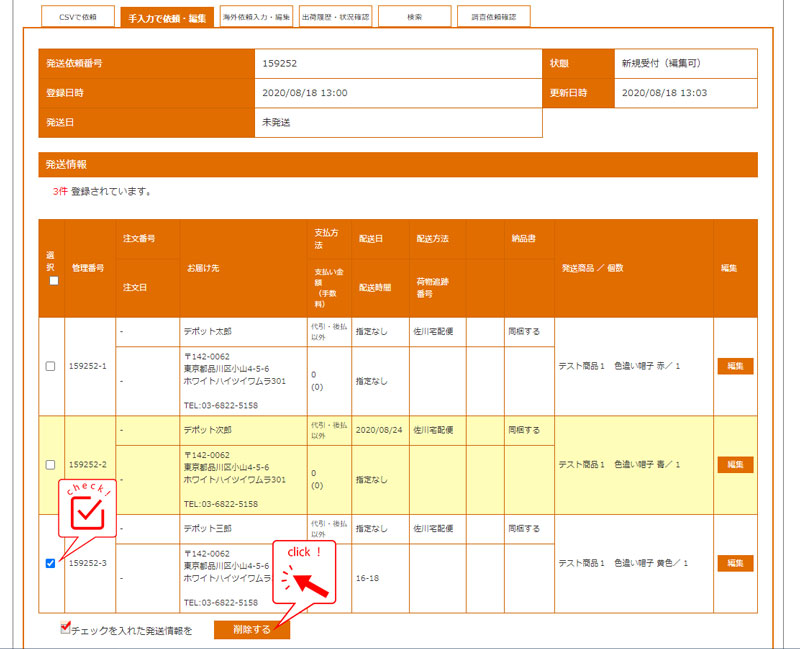Image resolution: width=800 pixels, height=649 pixels.
Task: Uncheck the checkbox for row 159252-3
Action: point(51,563)
